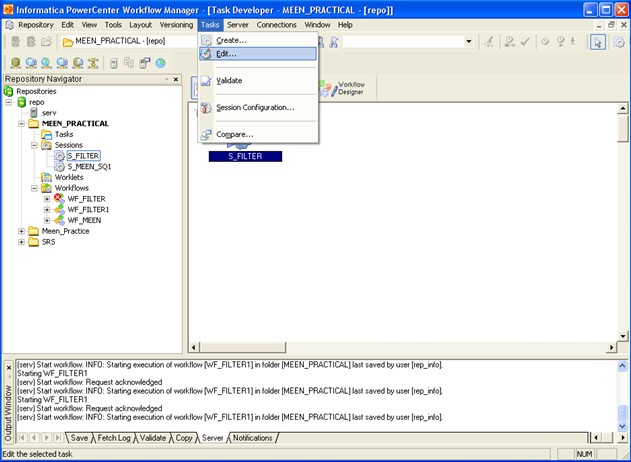This screenshot has width=631, height=462.
Task: Click the serv server icon in tree
Action: click(34, 113)
